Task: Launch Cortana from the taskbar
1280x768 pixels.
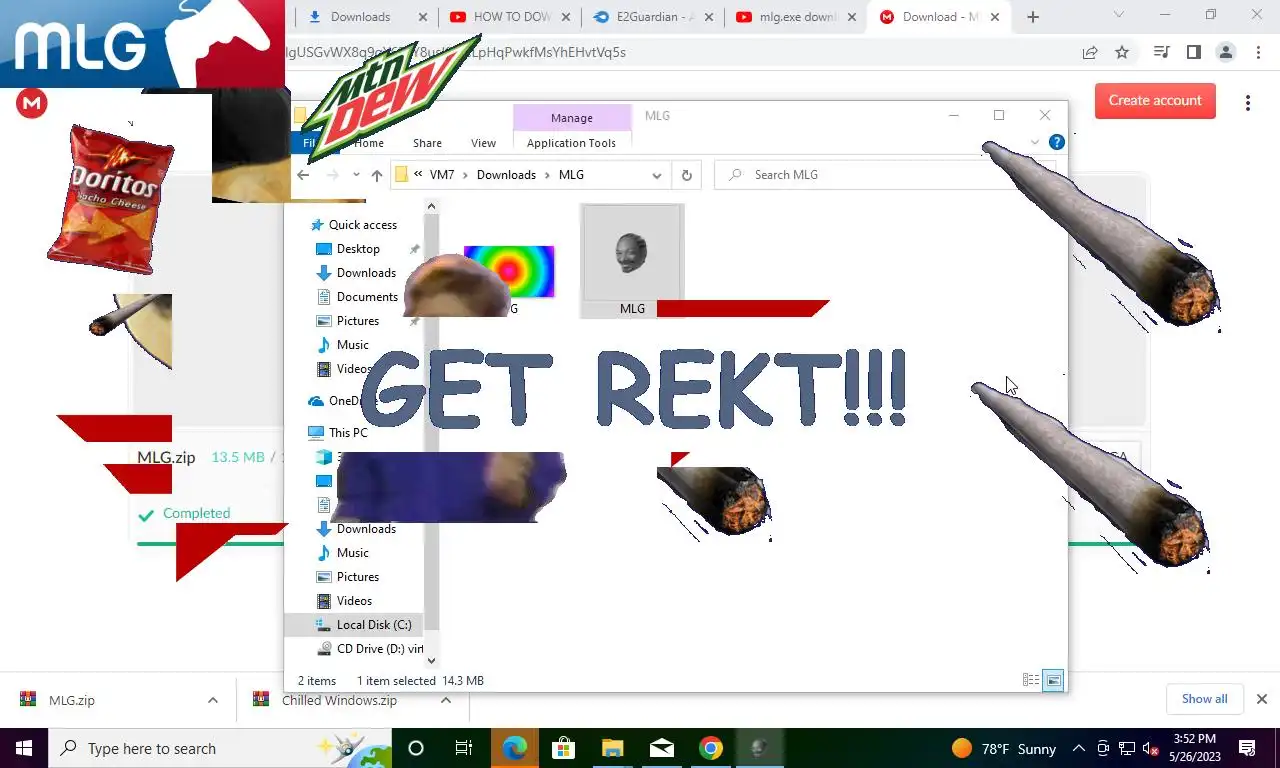Action: point(416,748)
